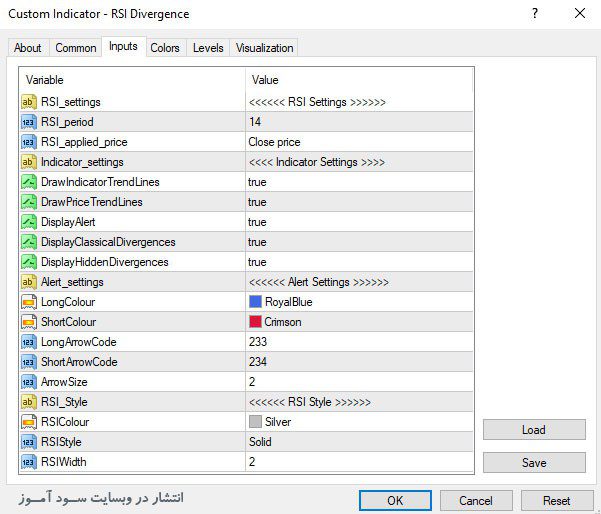Image resolution: width=601 pixels, height=514 pixels.
Task: Click the icon beside LongArrowCode
Action: [x=29, y=342]
